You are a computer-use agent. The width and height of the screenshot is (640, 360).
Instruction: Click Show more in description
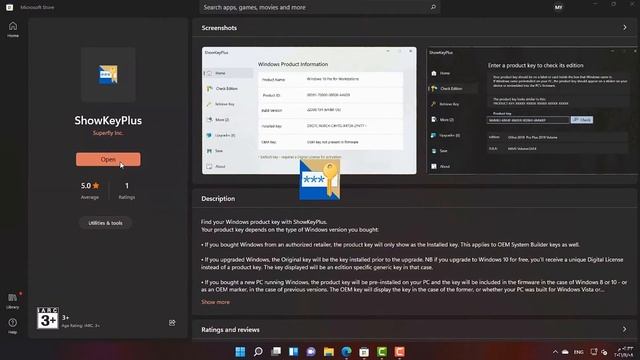(x=215, y=302)
